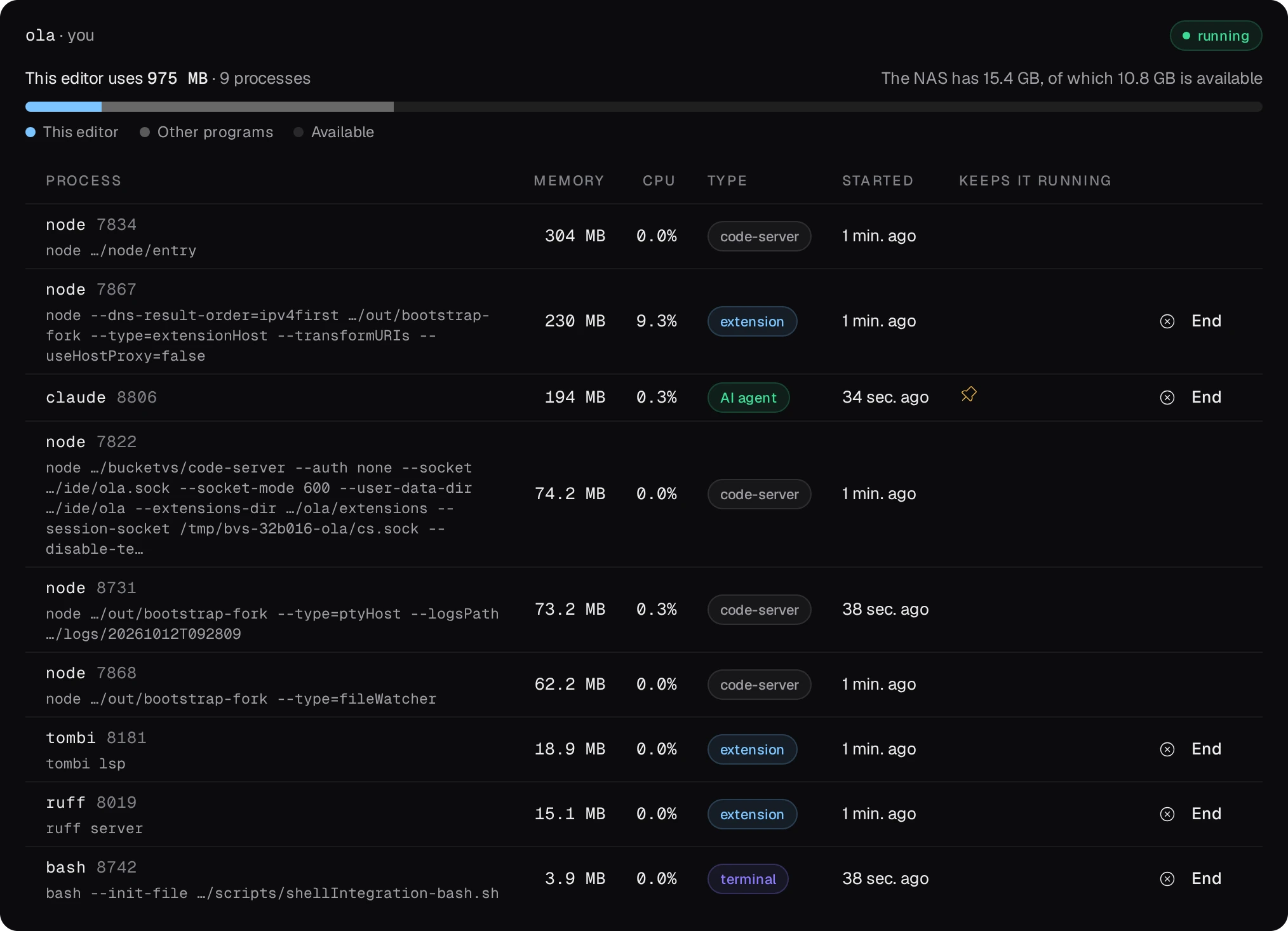End the node 7867 extension host process
The image size is (1288, 931).
coord(1191,321)
